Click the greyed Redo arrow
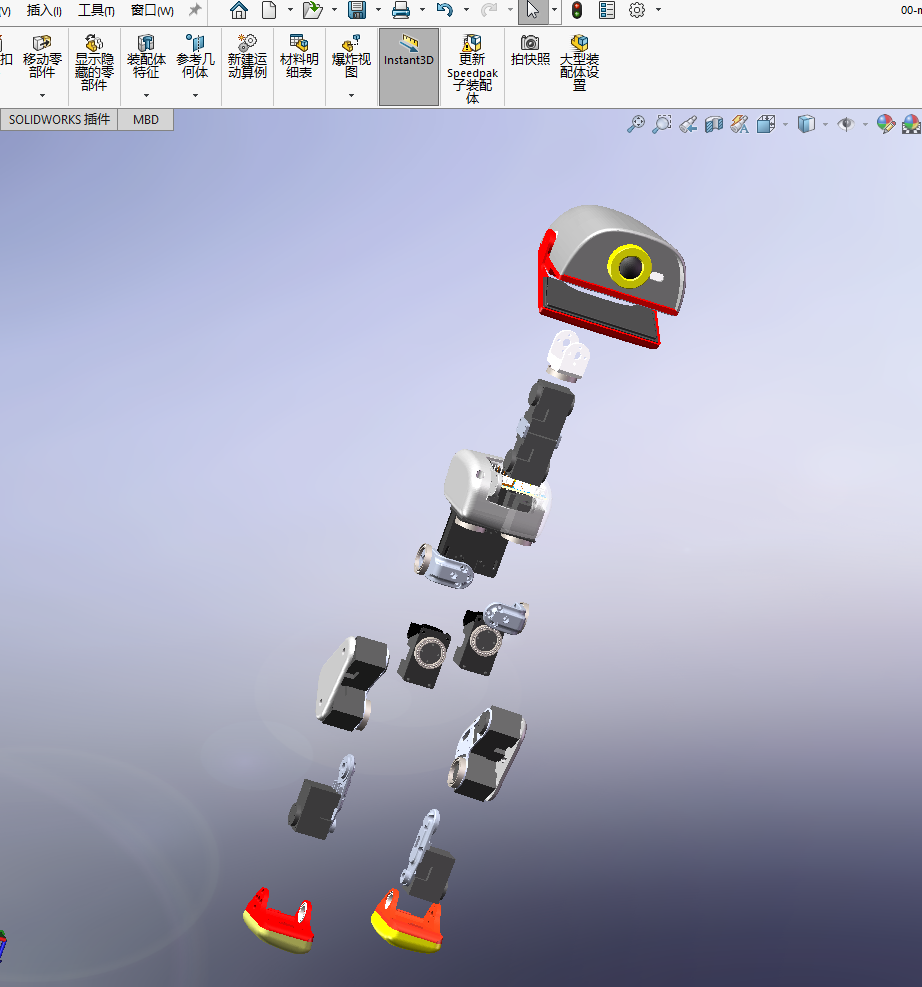 click(x=489, y=10)
